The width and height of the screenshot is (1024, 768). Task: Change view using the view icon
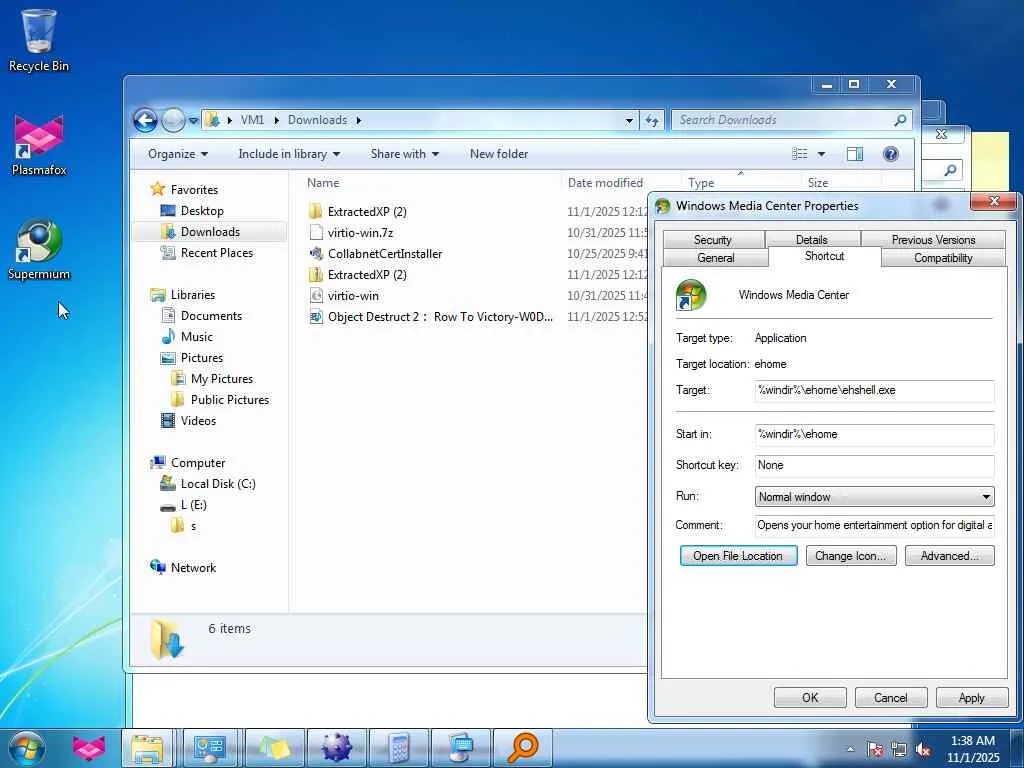click(x=799, y=154)
